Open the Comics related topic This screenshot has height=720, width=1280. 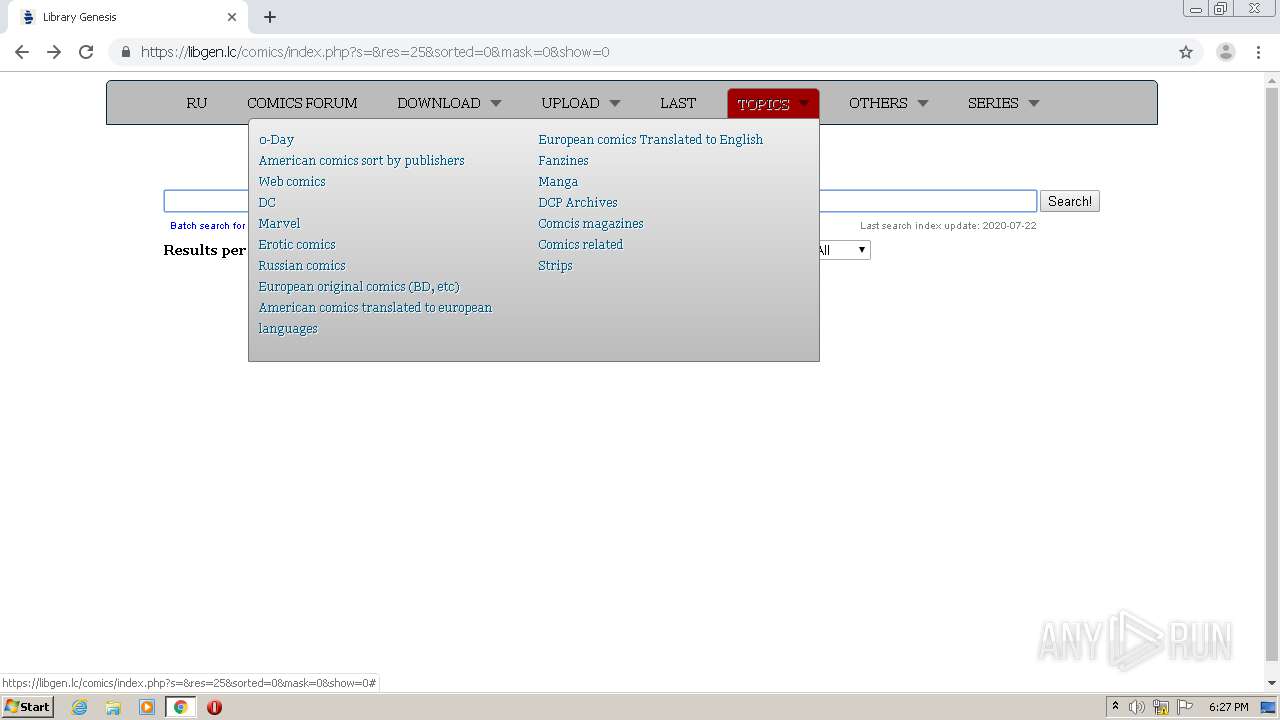point(580,245)
